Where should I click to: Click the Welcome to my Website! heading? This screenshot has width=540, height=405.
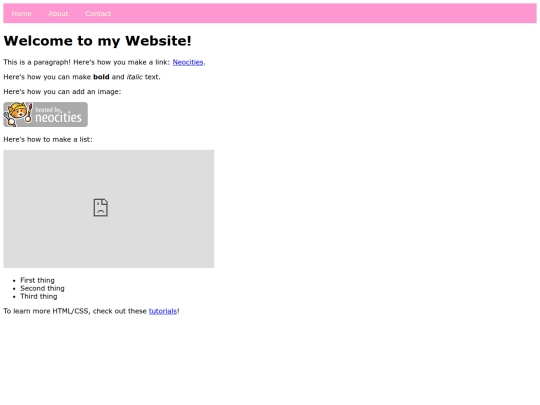click(97, 41)
